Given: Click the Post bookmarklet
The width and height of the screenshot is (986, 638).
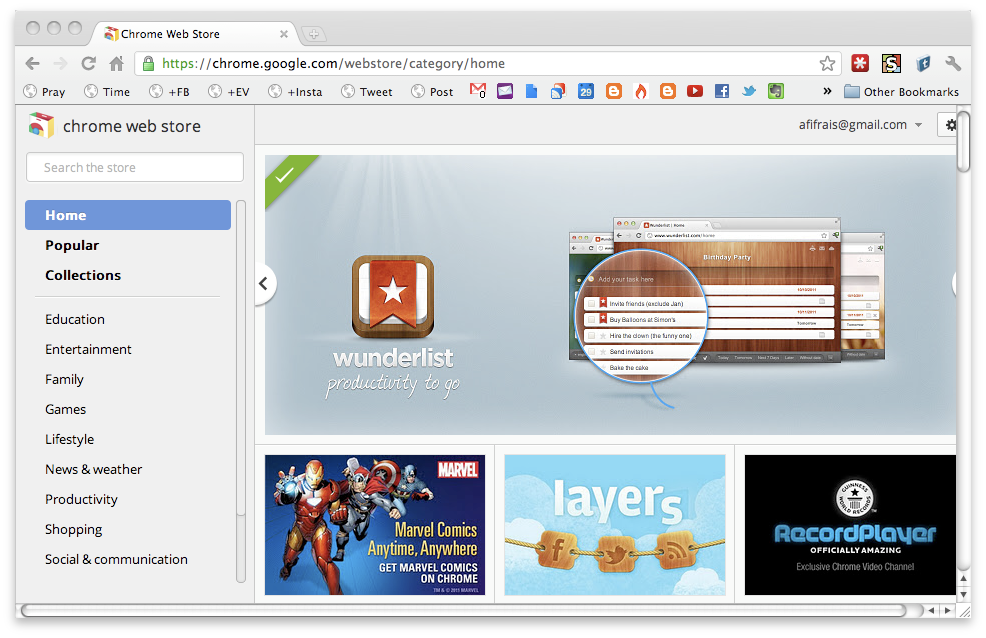Looking at the screenshot, I should (432, 92).
